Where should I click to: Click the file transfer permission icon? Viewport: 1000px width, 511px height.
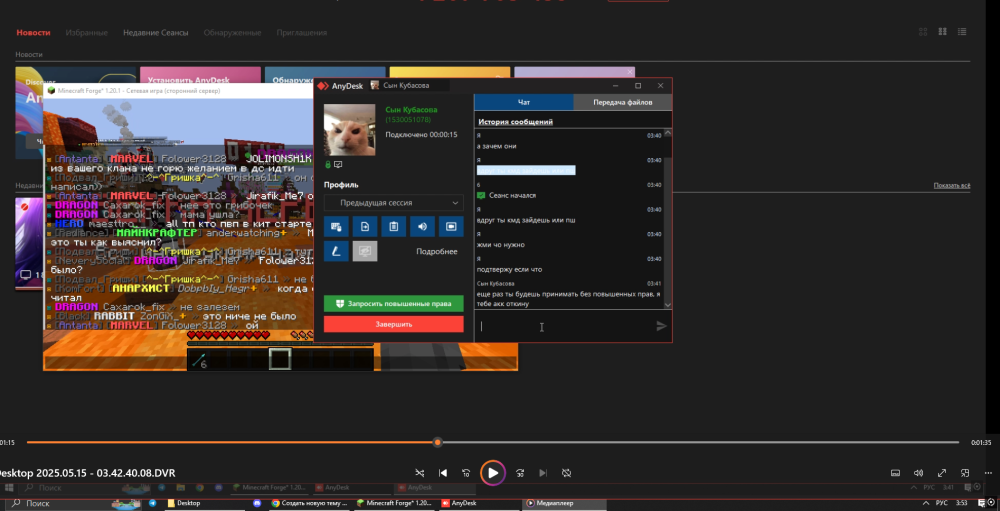click(365, 226)
